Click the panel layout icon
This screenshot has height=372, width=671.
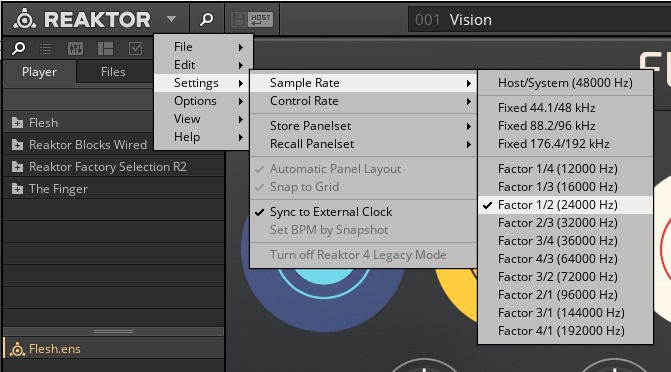click(105, 49)
